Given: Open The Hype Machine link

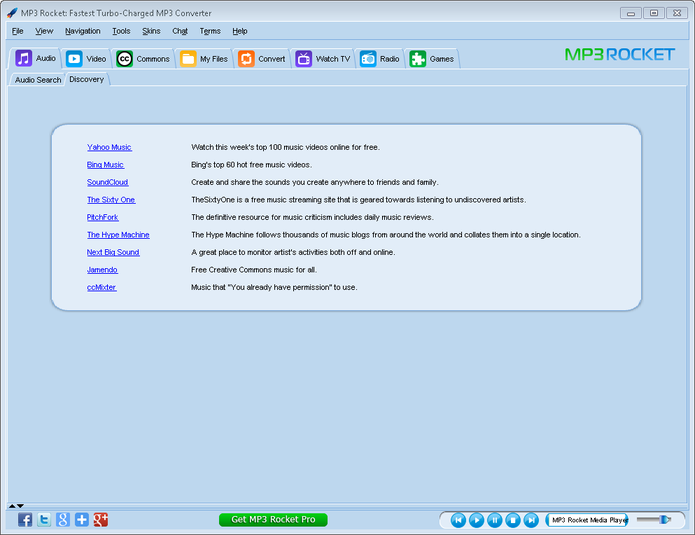Looking at the screenshot, I should [118, 235].
